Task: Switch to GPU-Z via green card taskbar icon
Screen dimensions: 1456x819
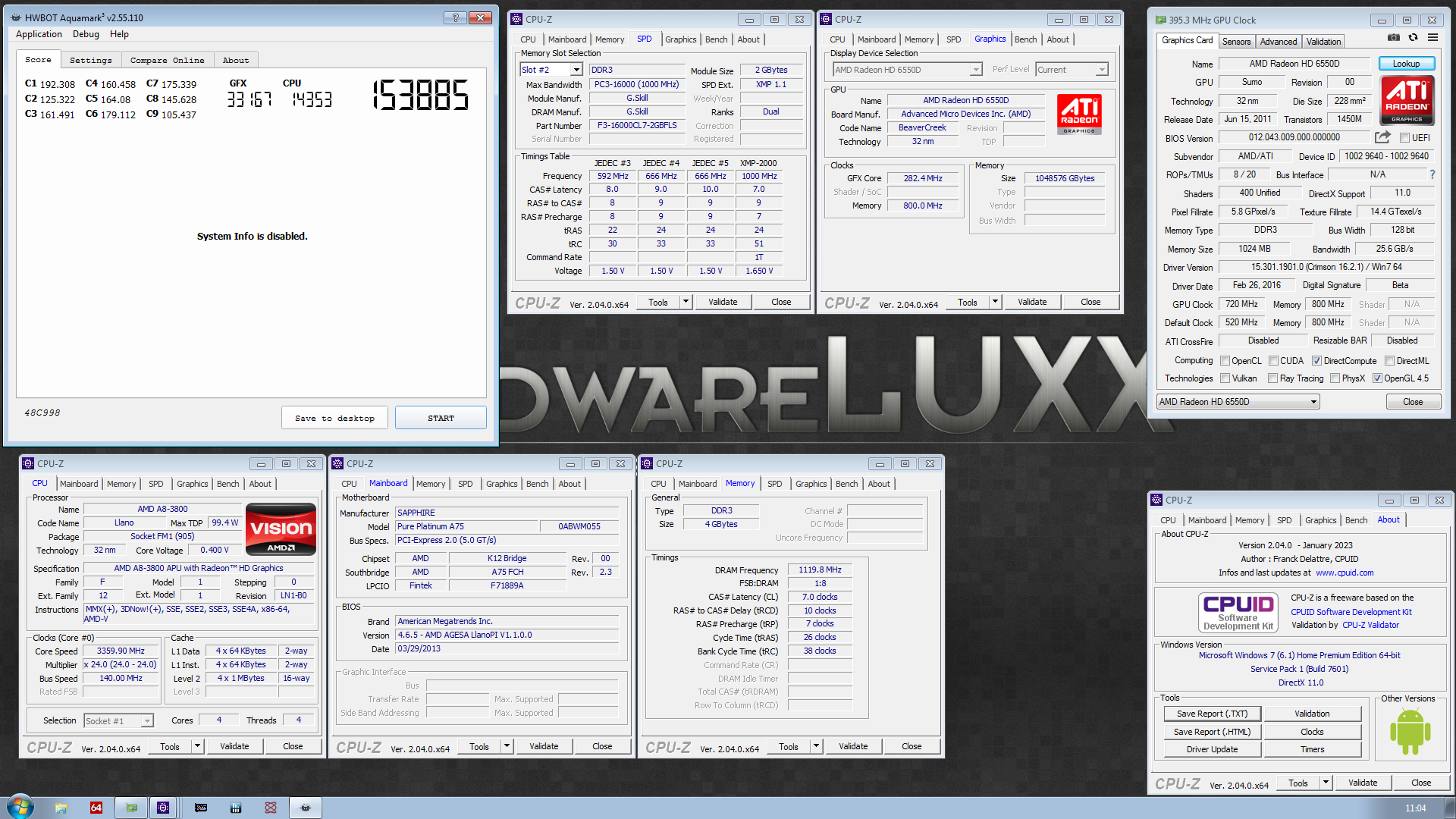Action: [131, 808]
